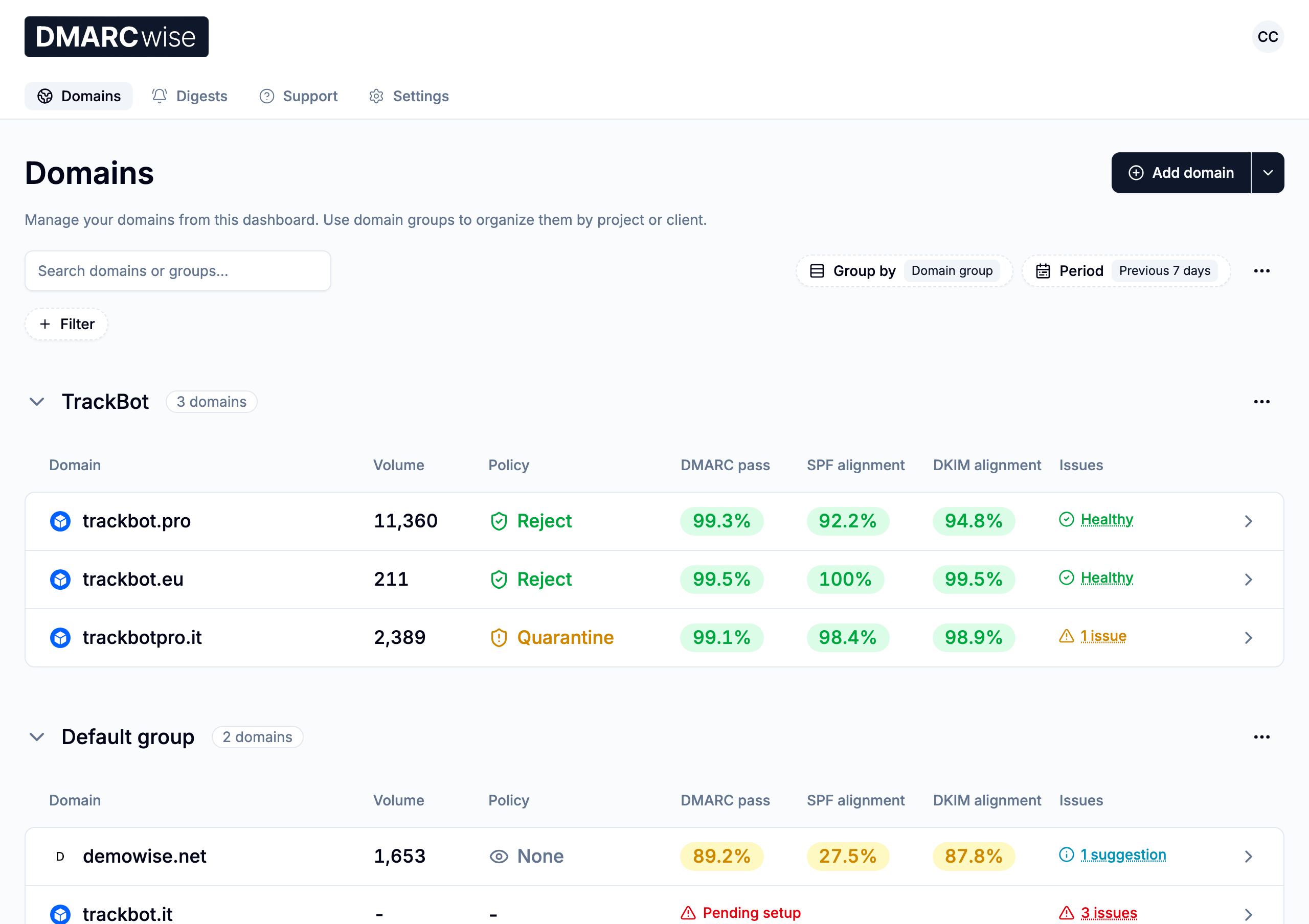Collapse the TrackBot group
The image size is (1309, 924).
[37, 402]
